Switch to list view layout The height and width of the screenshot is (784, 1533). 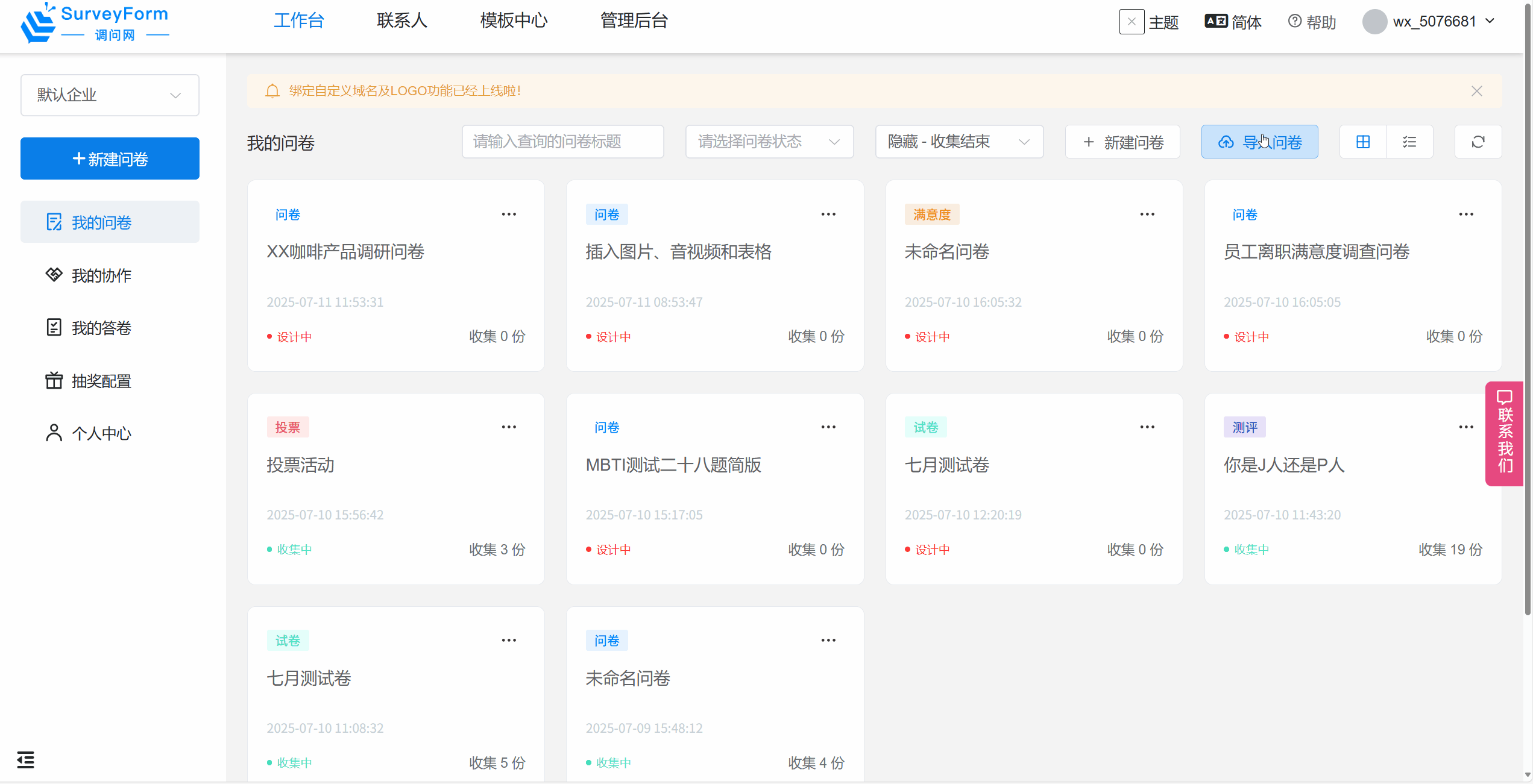click(1409, 142)
